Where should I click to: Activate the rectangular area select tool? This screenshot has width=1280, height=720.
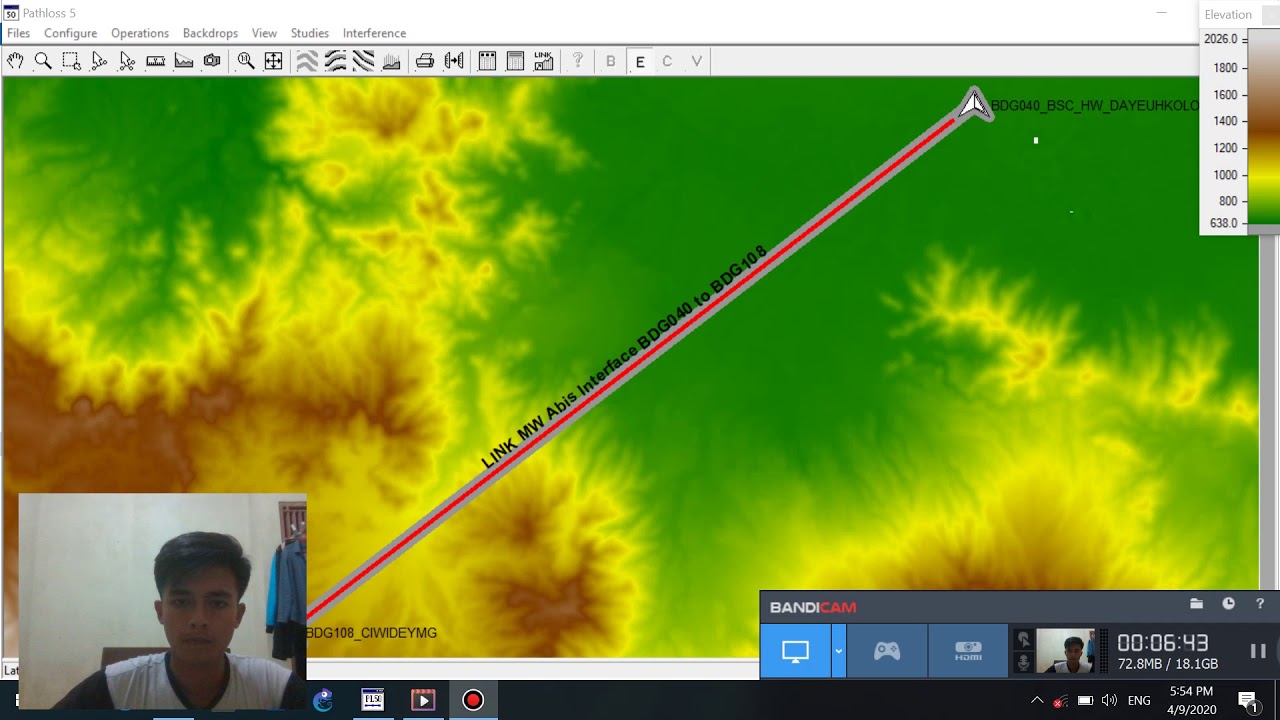pyautogui.click(x=71, y=61)
